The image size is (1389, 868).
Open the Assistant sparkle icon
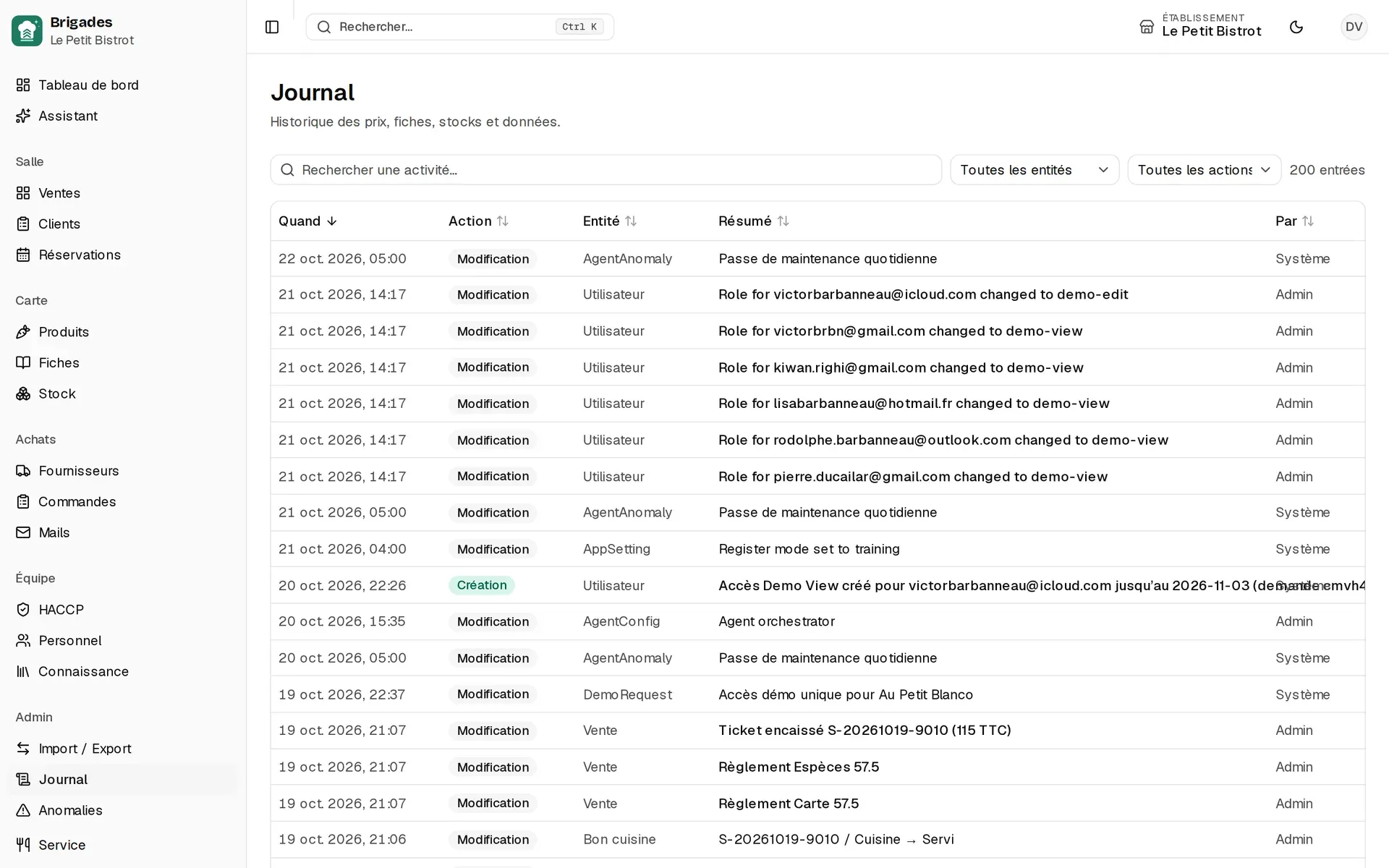tap(23, 116)
